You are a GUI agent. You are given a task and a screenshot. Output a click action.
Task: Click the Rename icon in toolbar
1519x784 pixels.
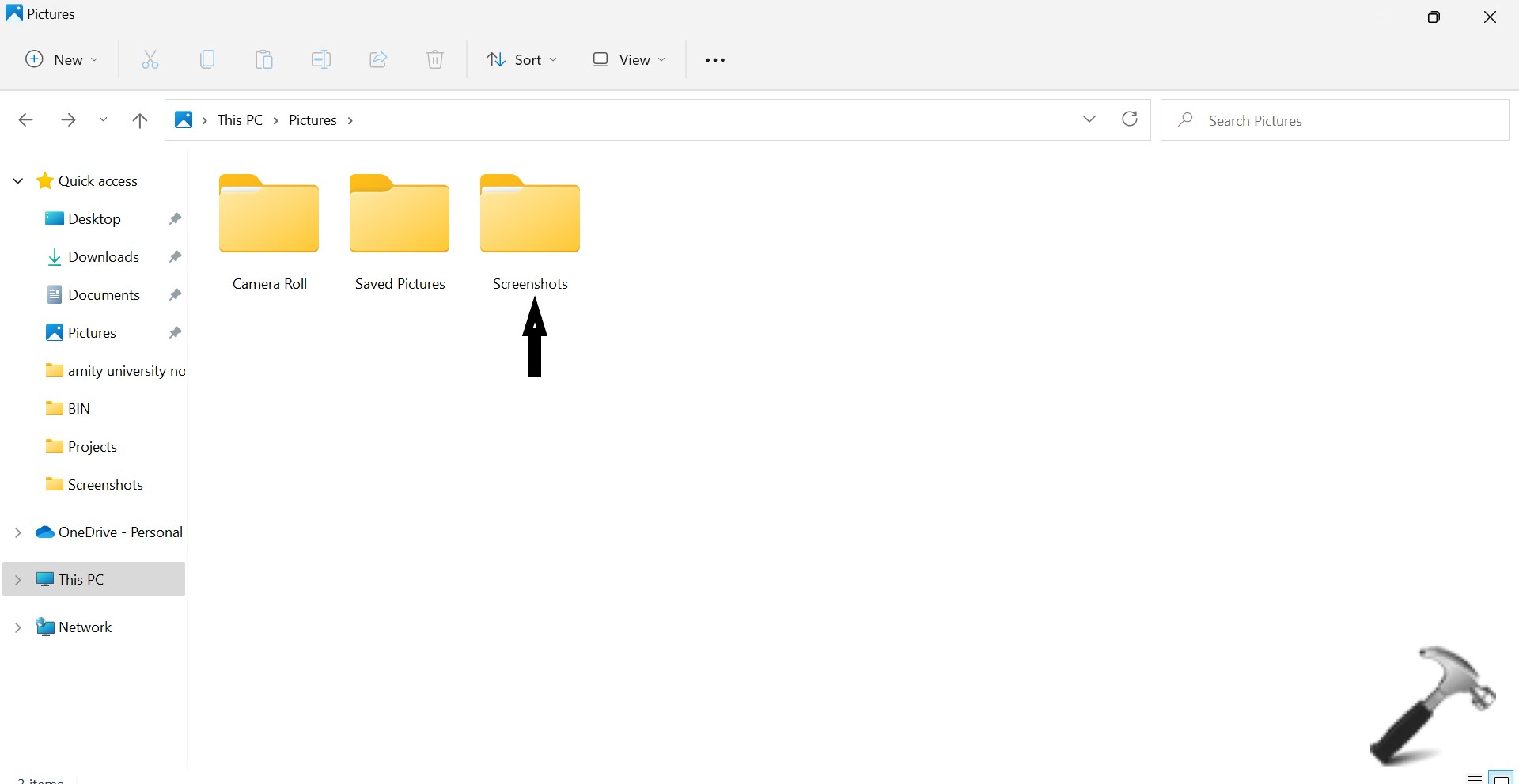coord(321,60)
